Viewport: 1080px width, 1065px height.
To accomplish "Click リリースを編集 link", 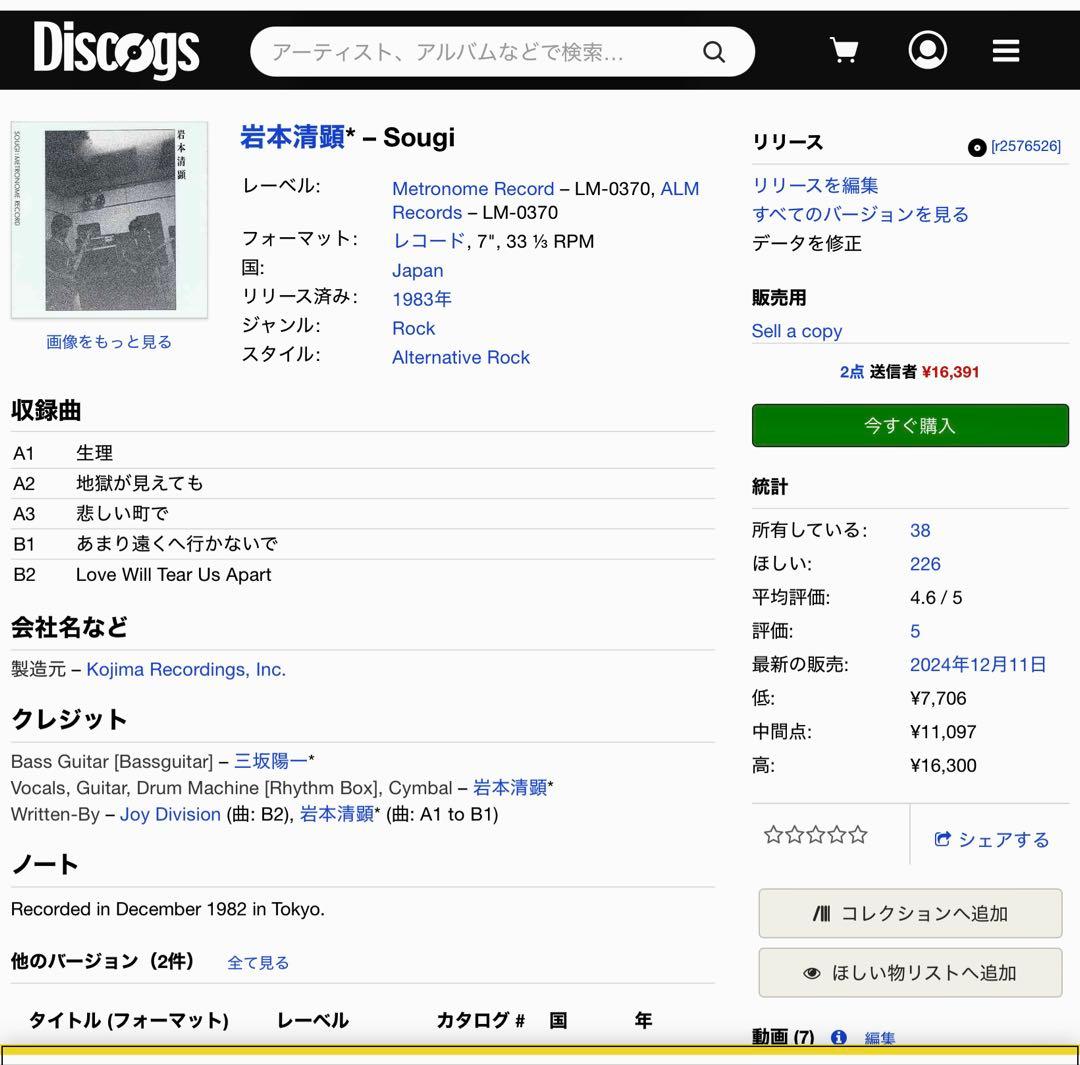I will pos(815,185).
